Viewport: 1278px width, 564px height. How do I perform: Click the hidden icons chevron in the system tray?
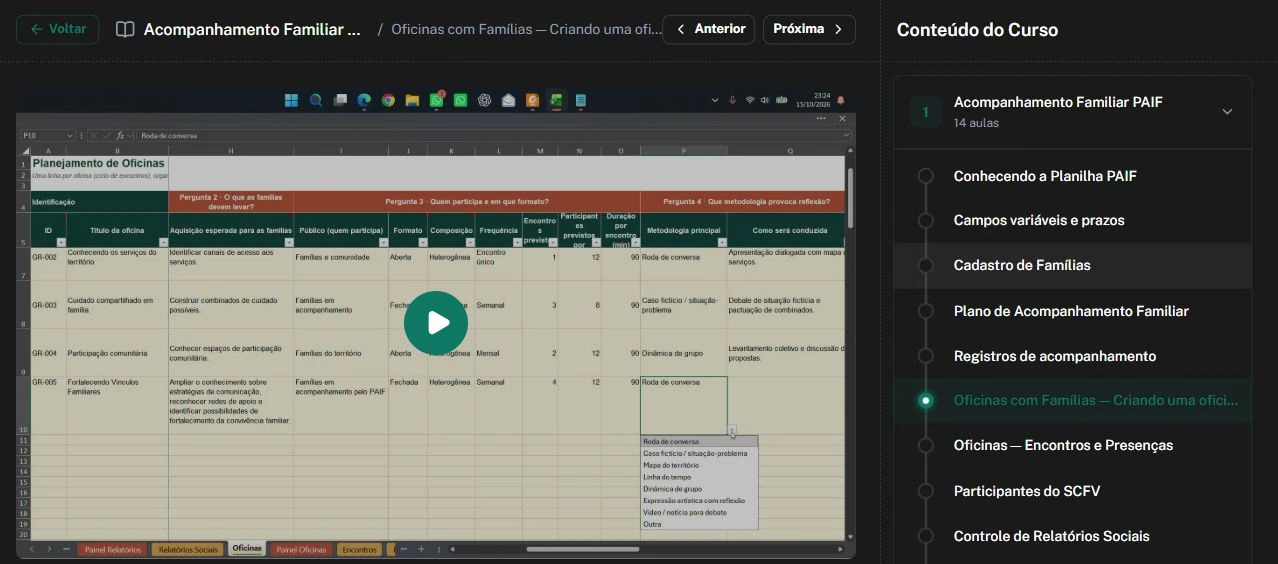coord(715,100)
